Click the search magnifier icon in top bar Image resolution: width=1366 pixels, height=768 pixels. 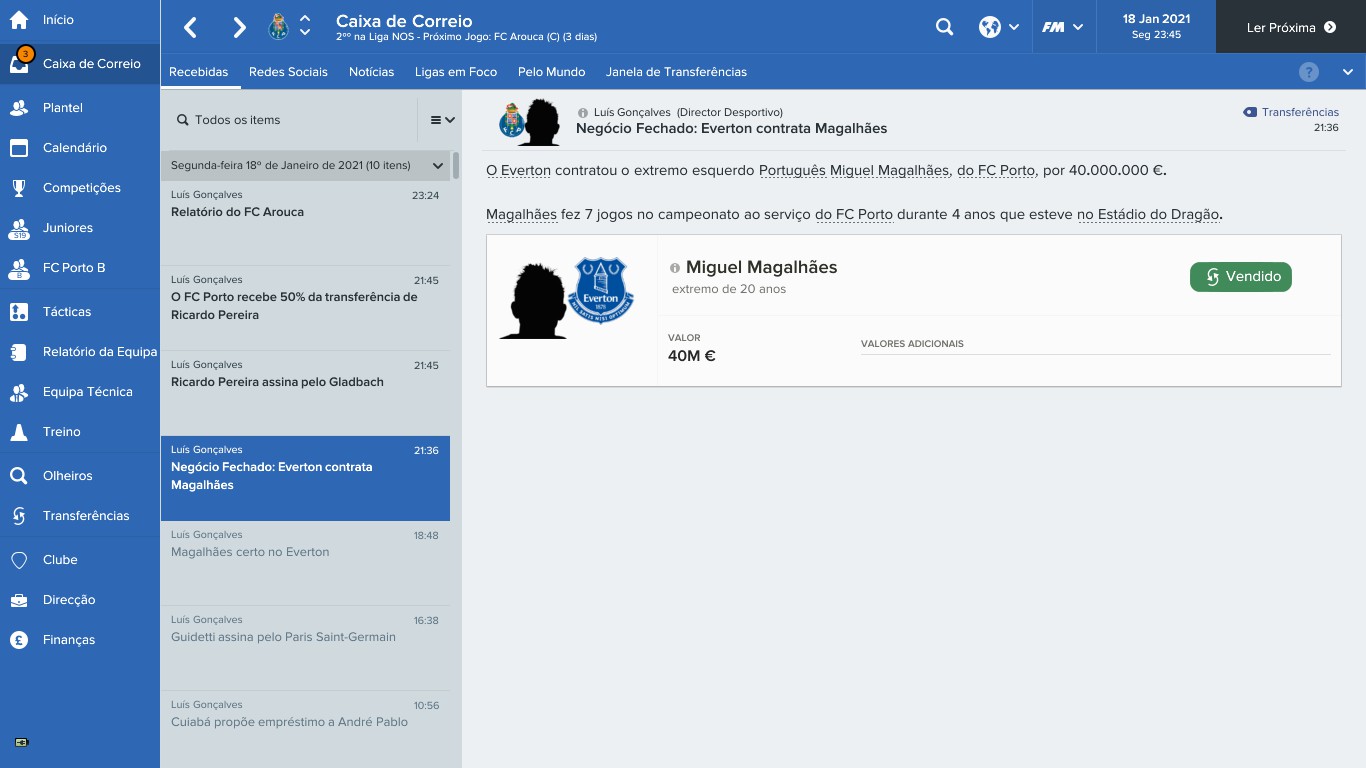pos(944,27)
